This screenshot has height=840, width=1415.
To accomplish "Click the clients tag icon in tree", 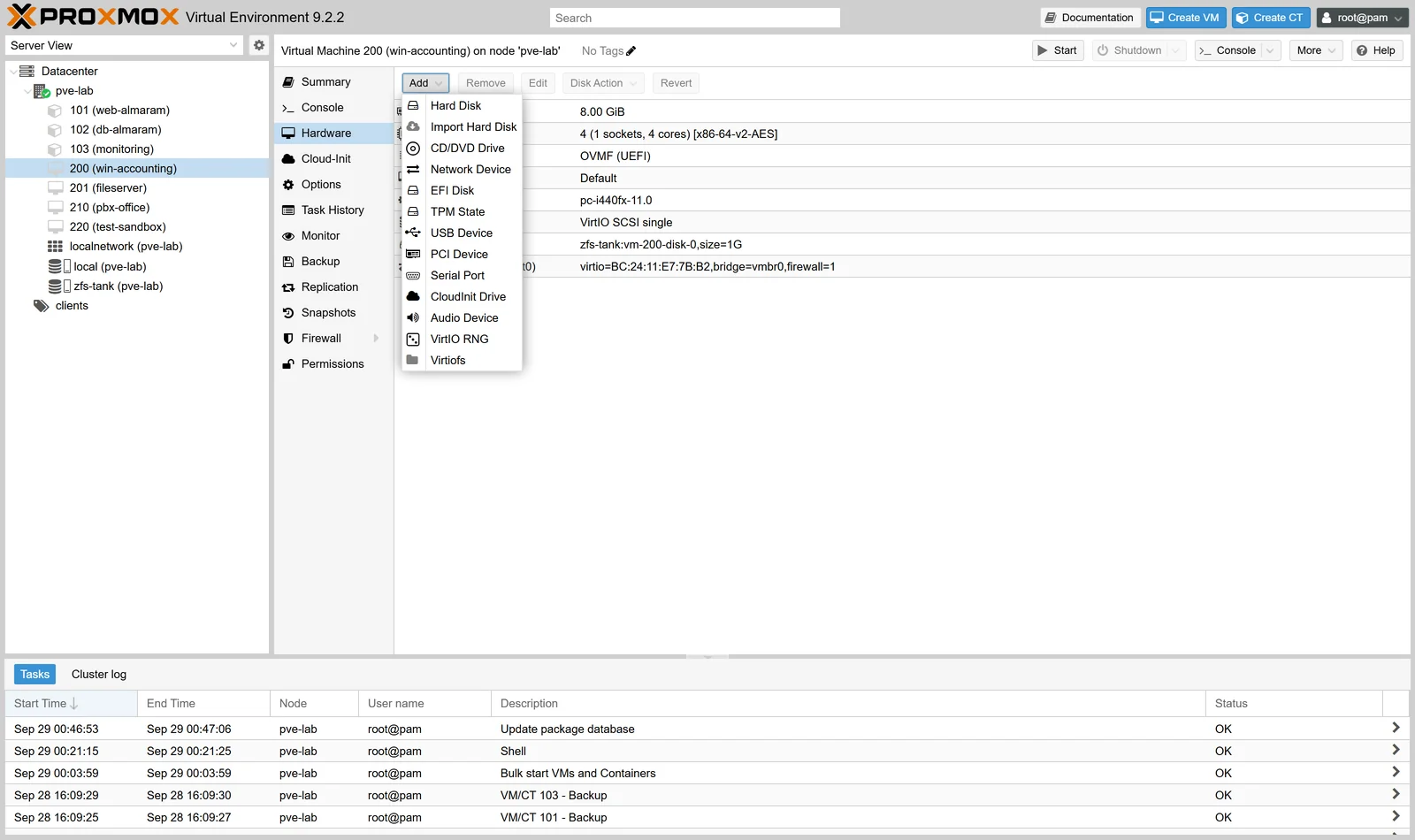I will pyautogui.click(x=42, y=306).
